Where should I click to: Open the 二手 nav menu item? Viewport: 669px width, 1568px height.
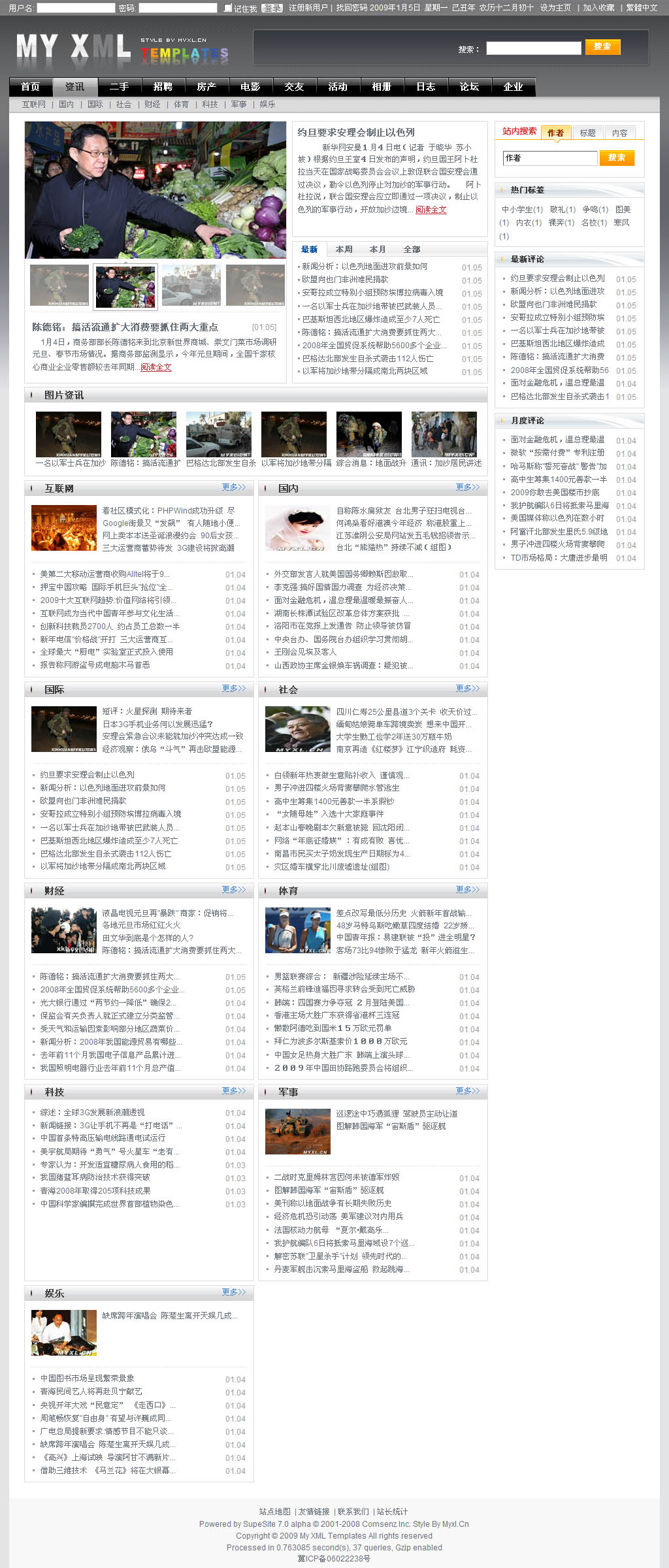(119, 87)
